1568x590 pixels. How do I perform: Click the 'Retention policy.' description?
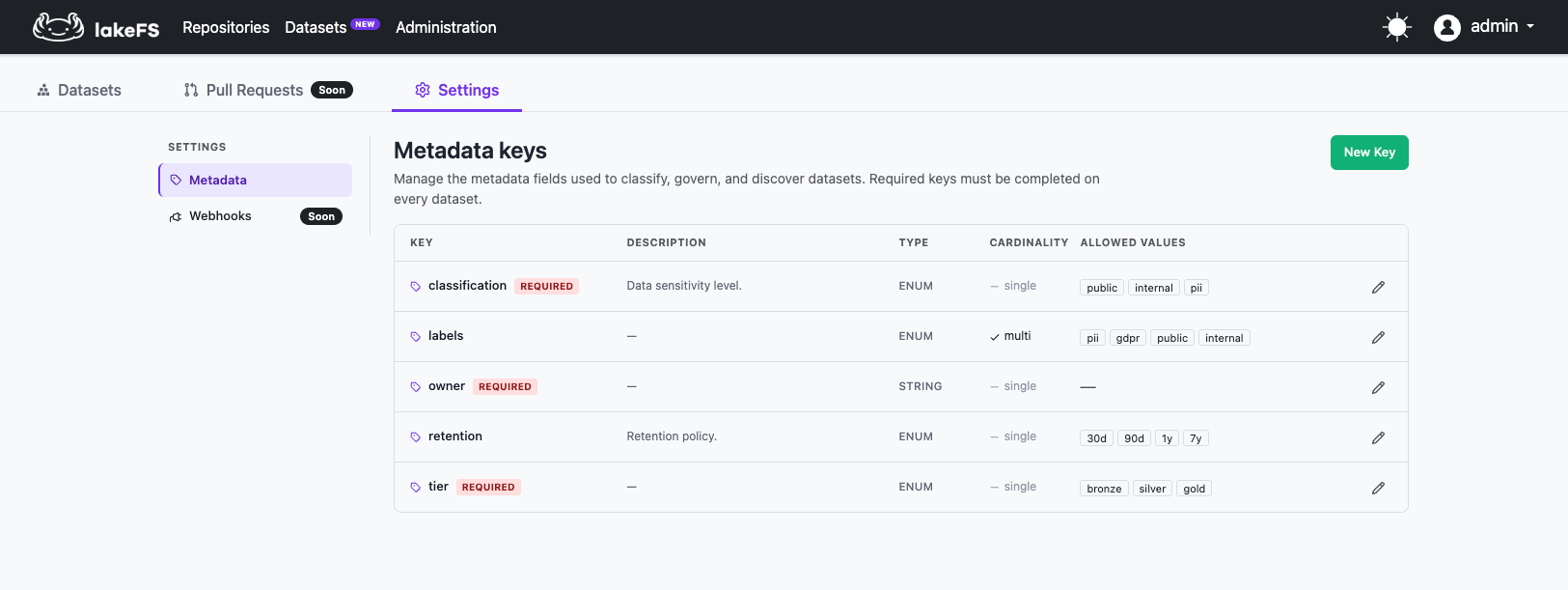pos(672,436)
